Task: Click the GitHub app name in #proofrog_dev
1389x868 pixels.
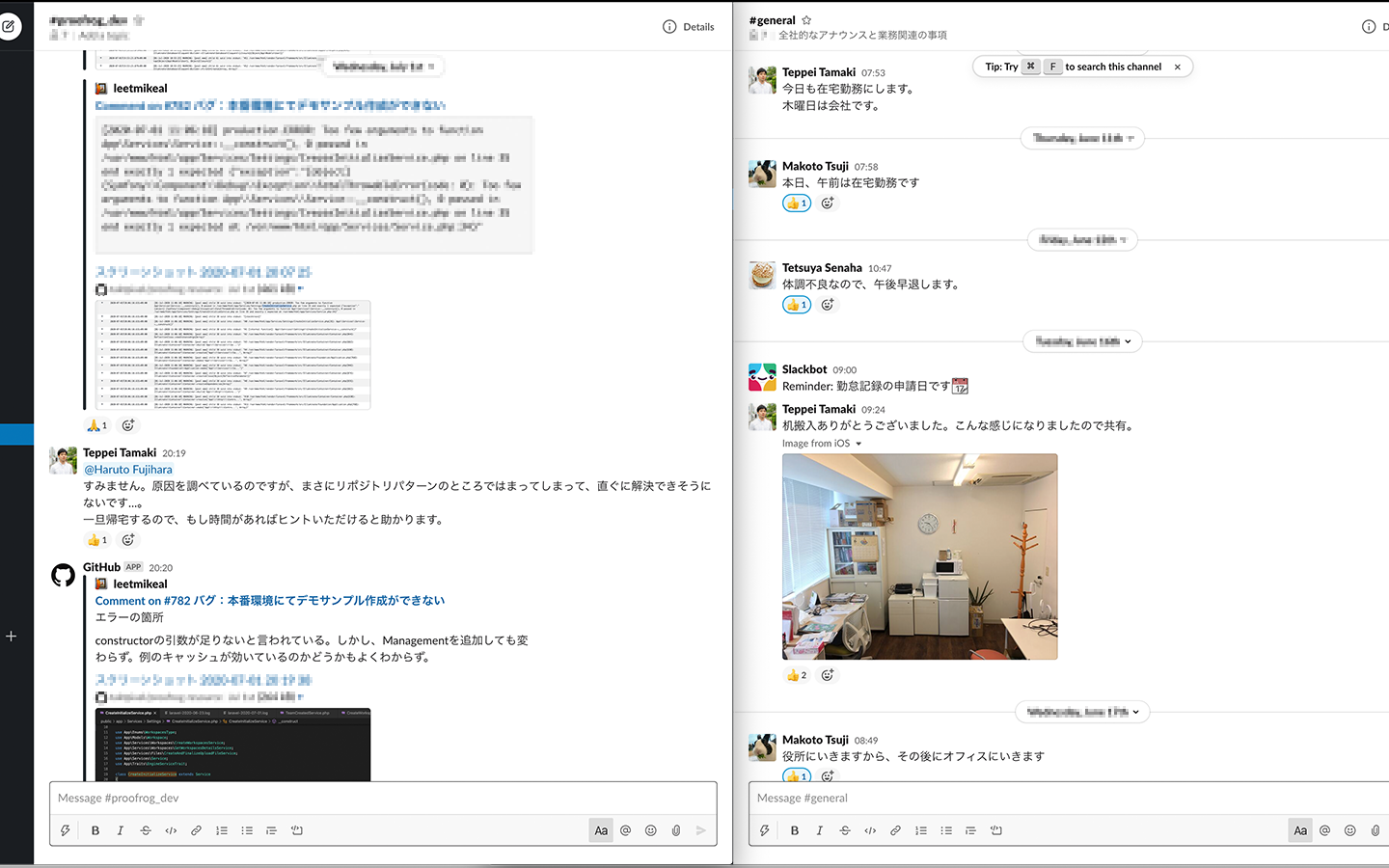Action: [x=101, y=567]
